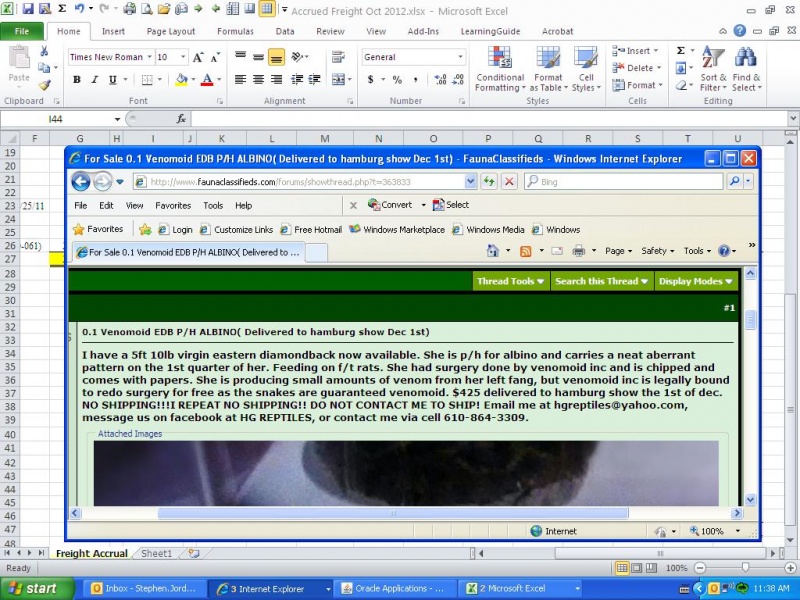Click the Cut scissors icon in Clipboard

coord(44,51)
